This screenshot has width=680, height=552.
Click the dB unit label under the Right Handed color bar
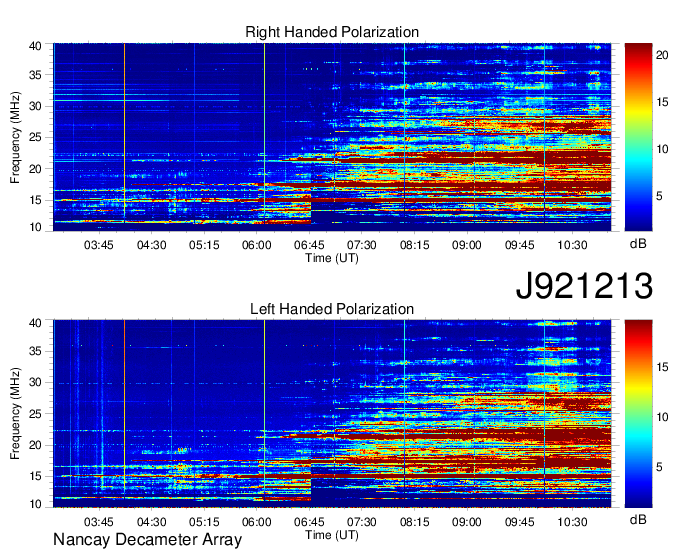click(x=638, y=244)
